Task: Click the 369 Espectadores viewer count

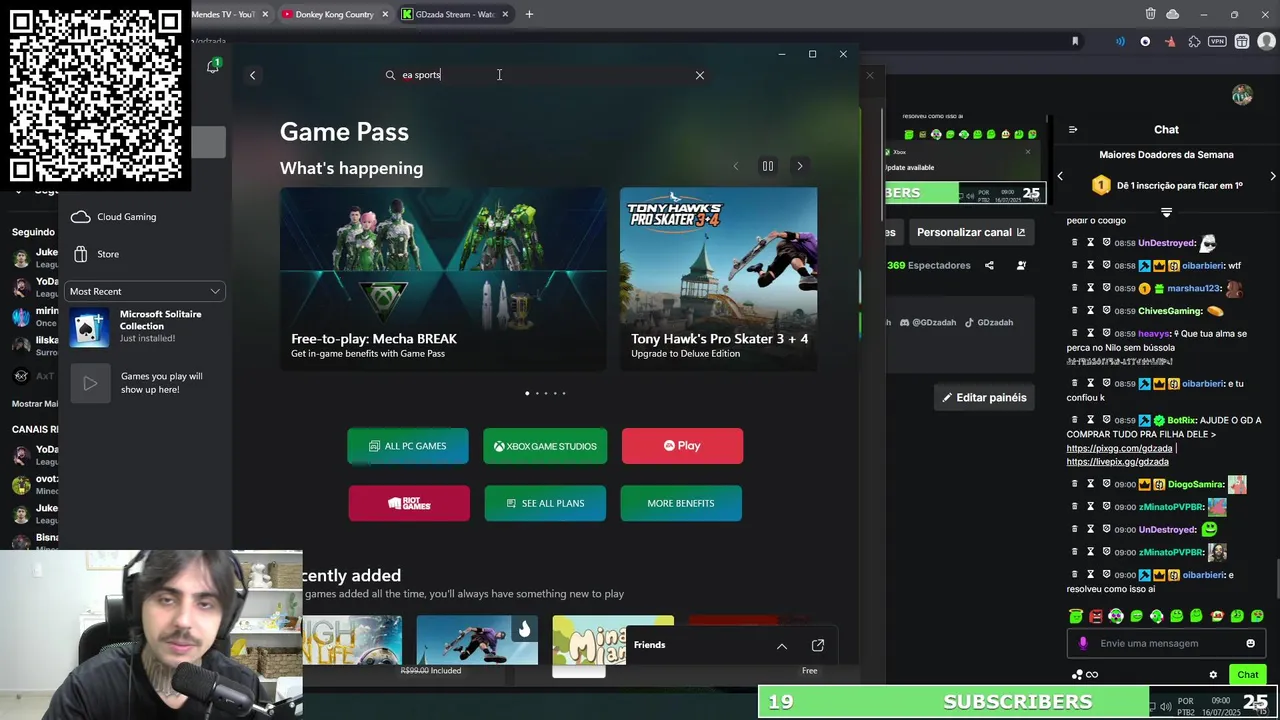Action: point(929,265)
